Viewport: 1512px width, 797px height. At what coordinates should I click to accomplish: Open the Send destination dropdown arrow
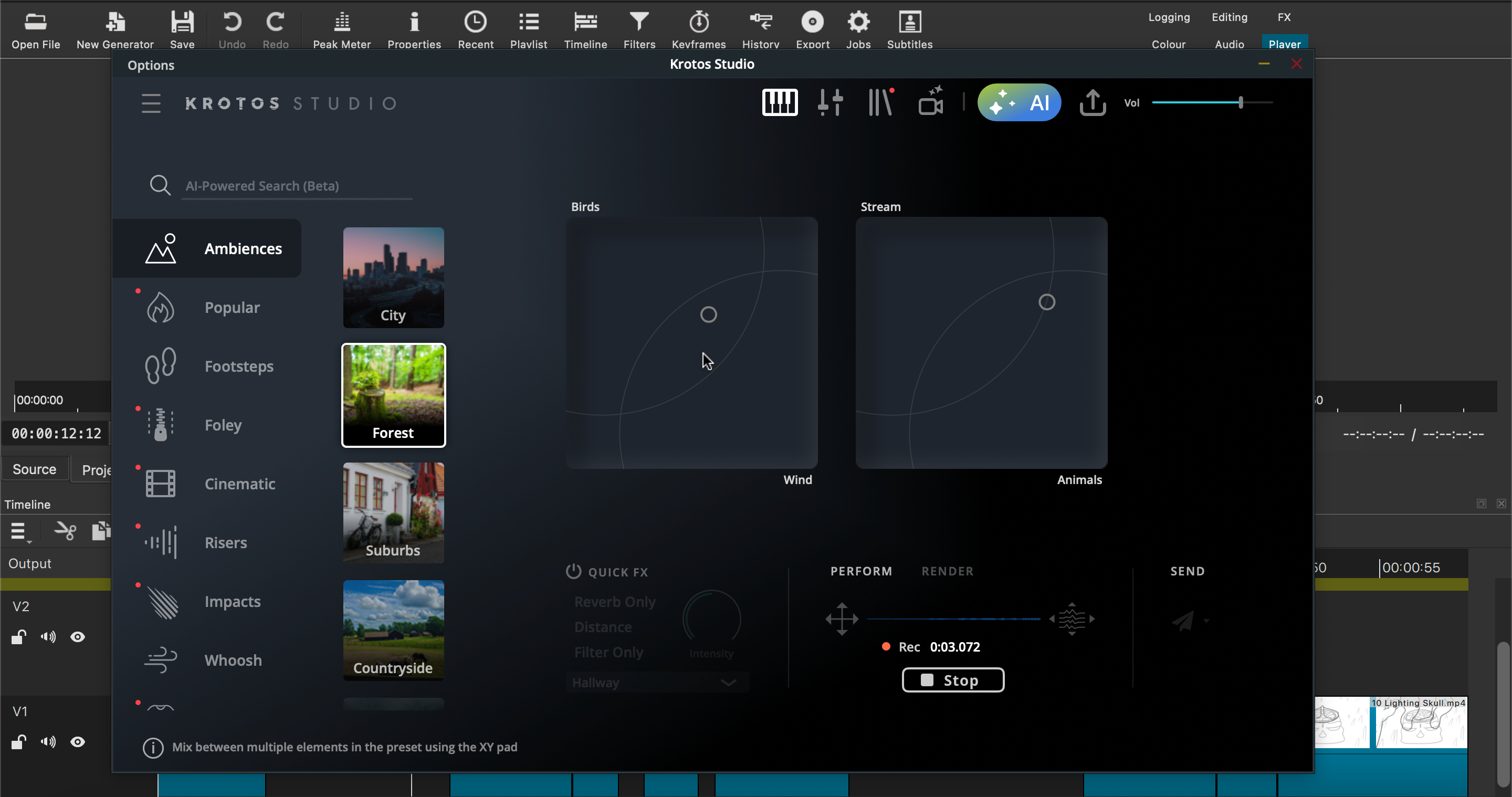(1206, 621)
